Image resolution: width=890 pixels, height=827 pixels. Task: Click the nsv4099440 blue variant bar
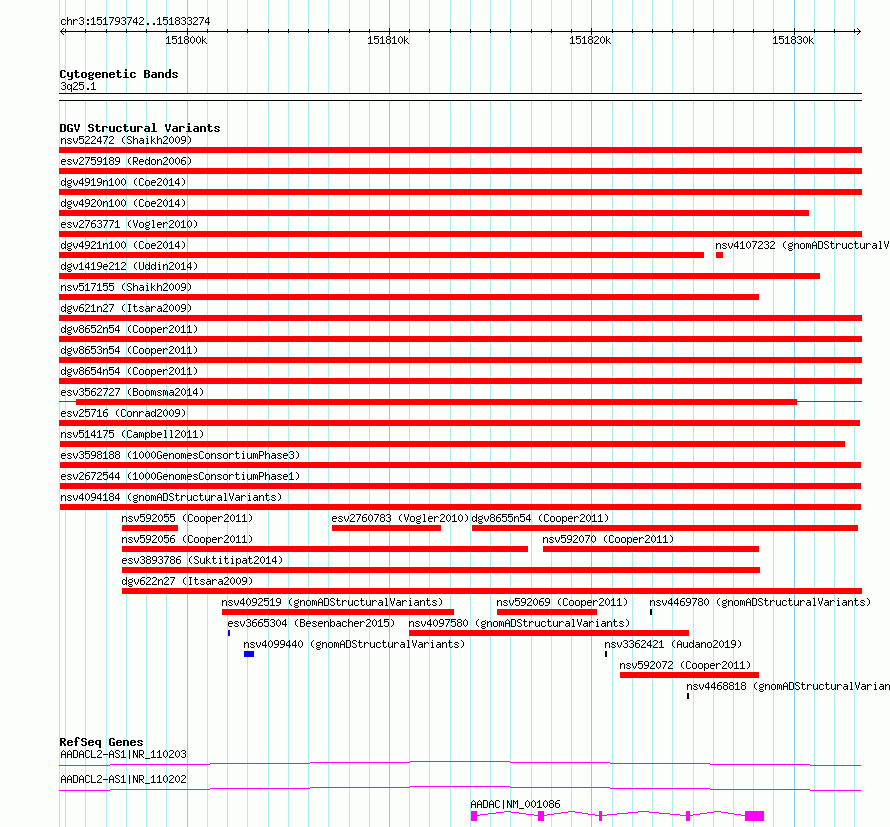[249, 654]
